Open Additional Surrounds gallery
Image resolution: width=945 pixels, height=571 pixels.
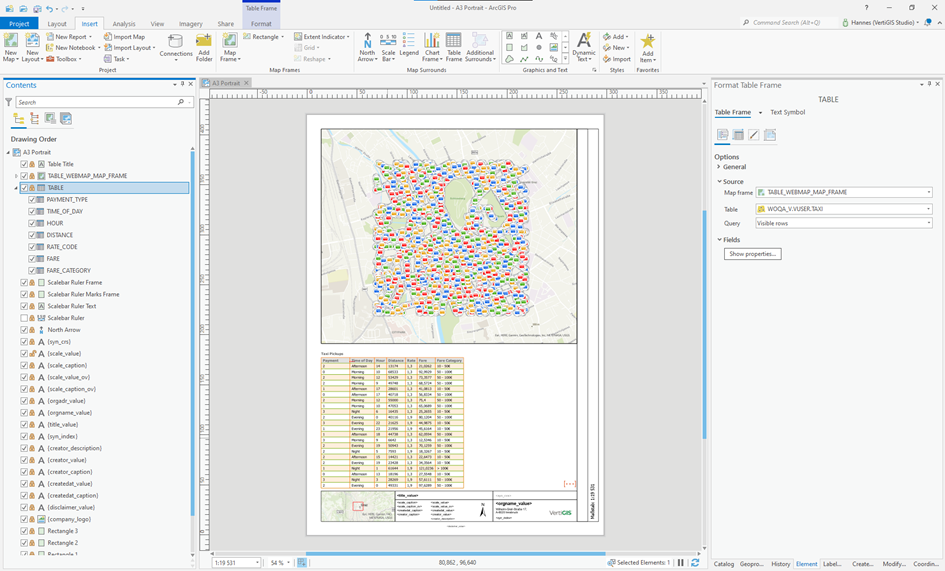pos(480,47)
